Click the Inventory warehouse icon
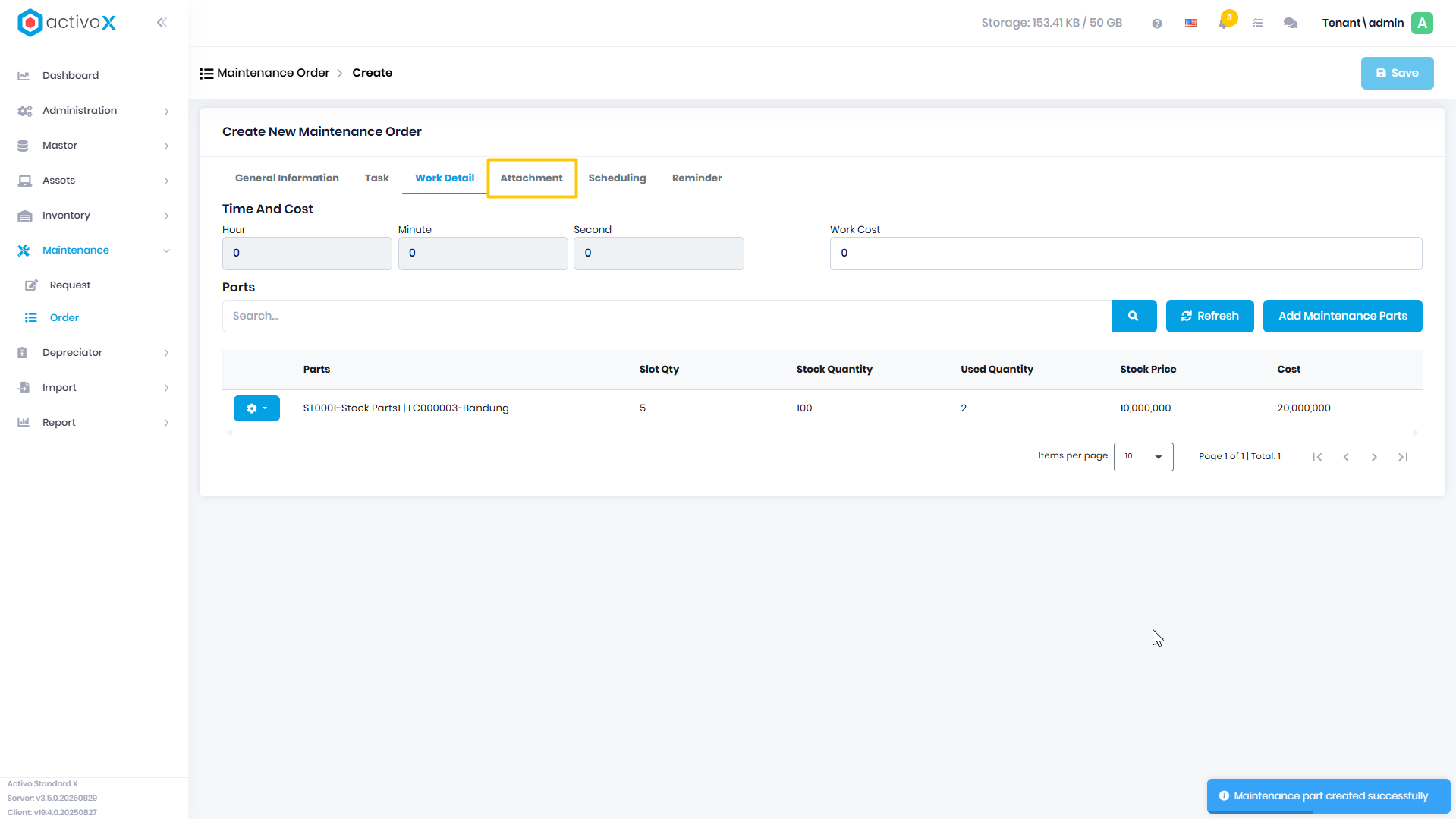Screen dimensions: 1456x819 click(x=24, y=216)
